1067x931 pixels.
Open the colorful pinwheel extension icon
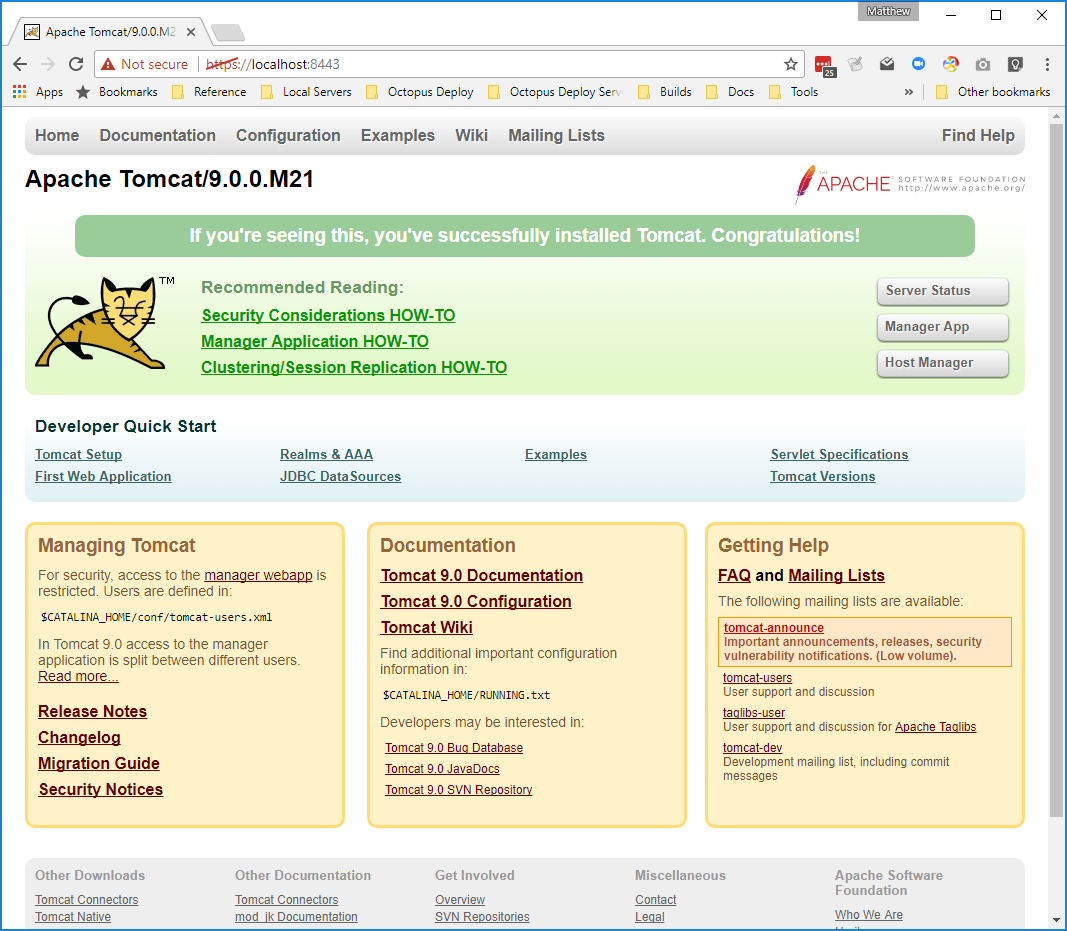point(950,63)
